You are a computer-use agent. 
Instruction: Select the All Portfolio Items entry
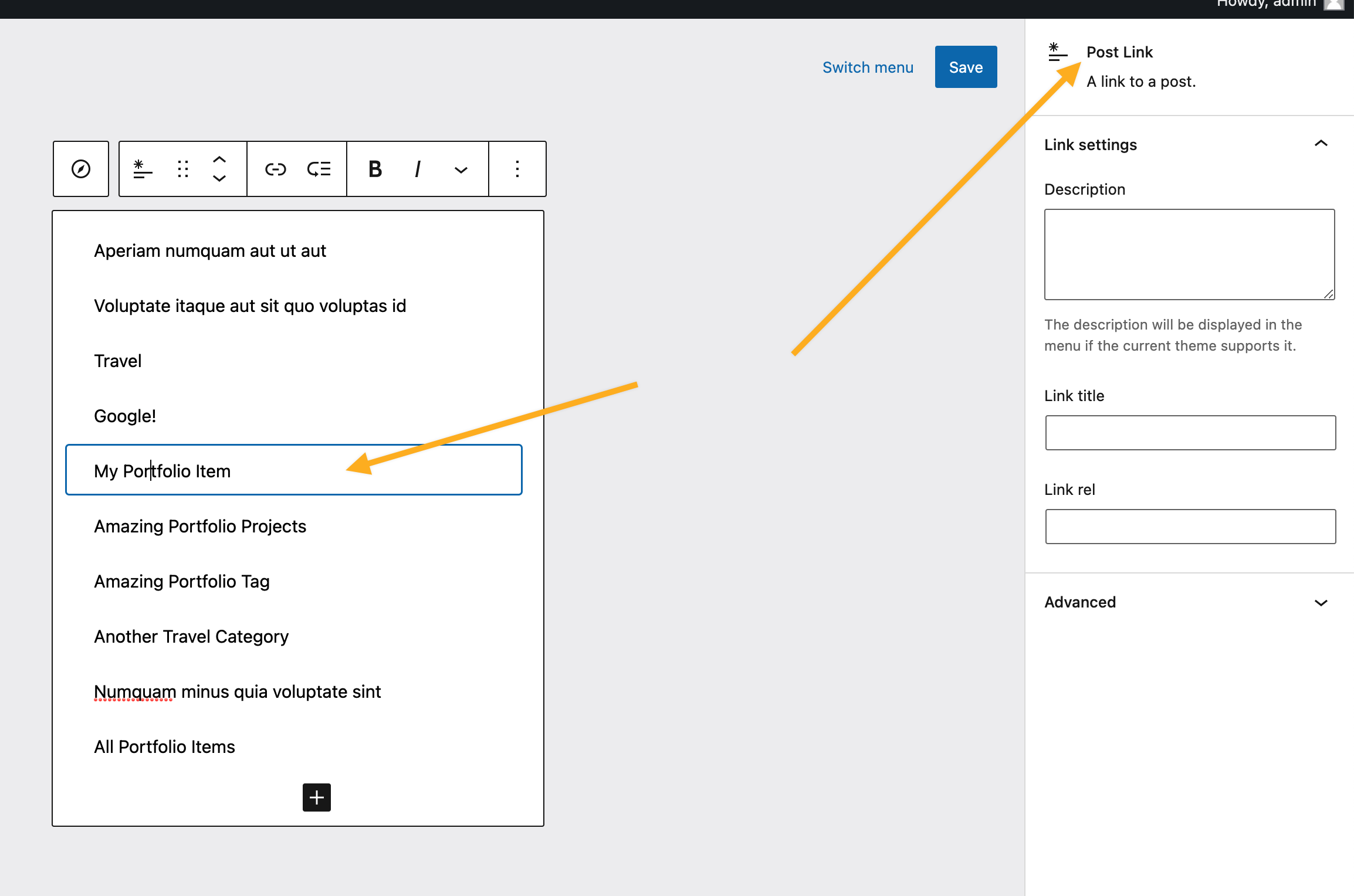[164, 747]
